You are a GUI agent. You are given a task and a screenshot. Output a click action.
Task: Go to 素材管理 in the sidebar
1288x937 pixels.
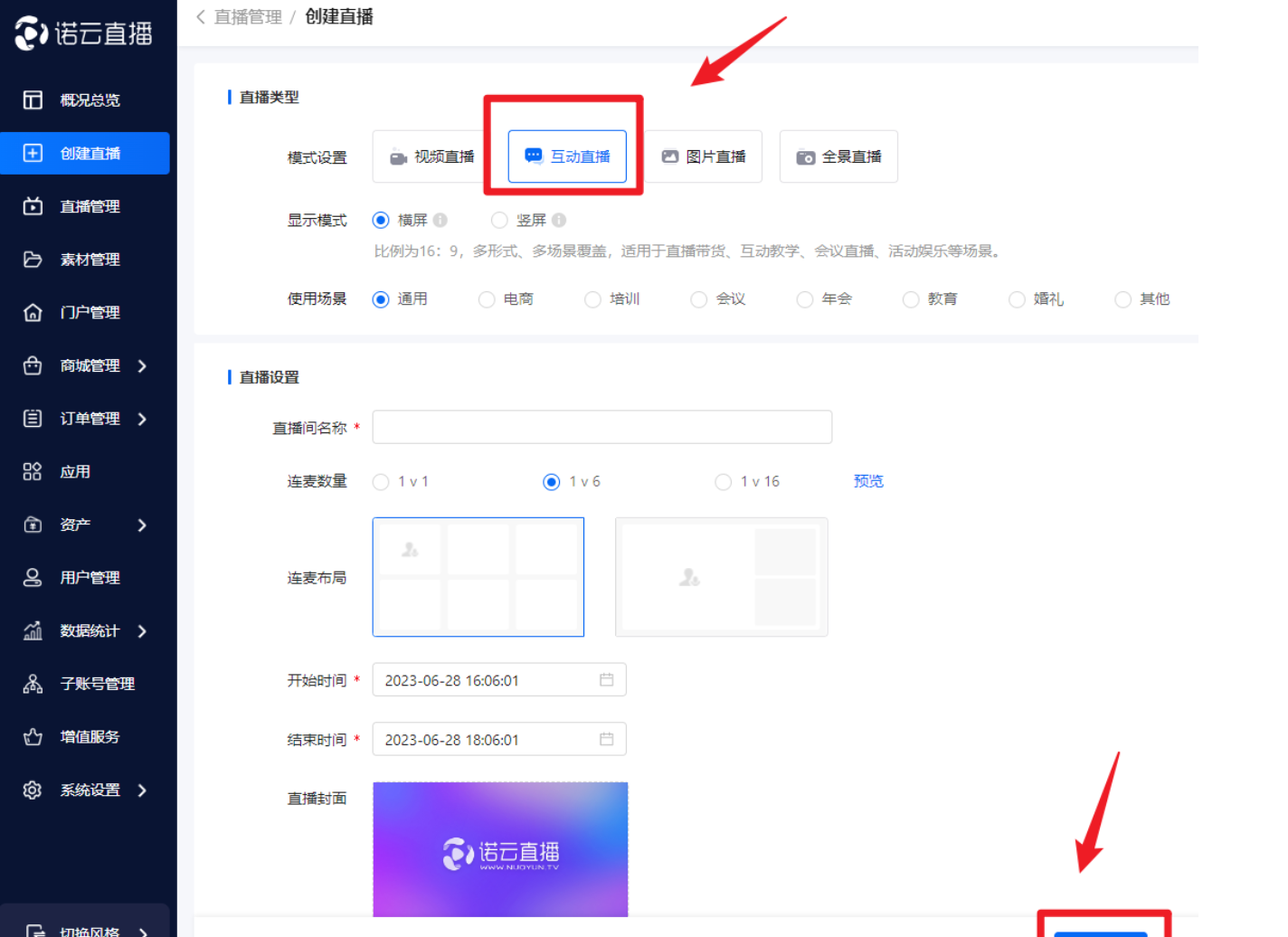coord(89,260)
